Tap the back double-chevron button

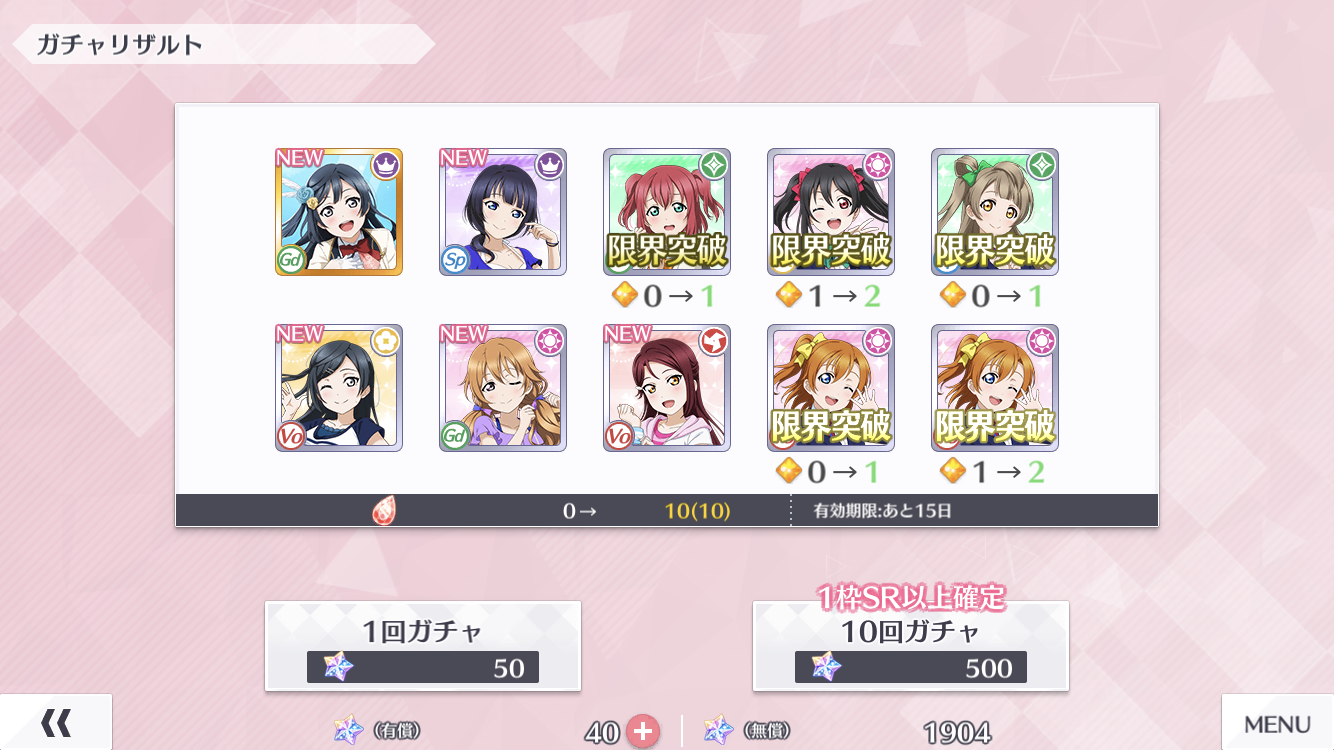point(56,722)
